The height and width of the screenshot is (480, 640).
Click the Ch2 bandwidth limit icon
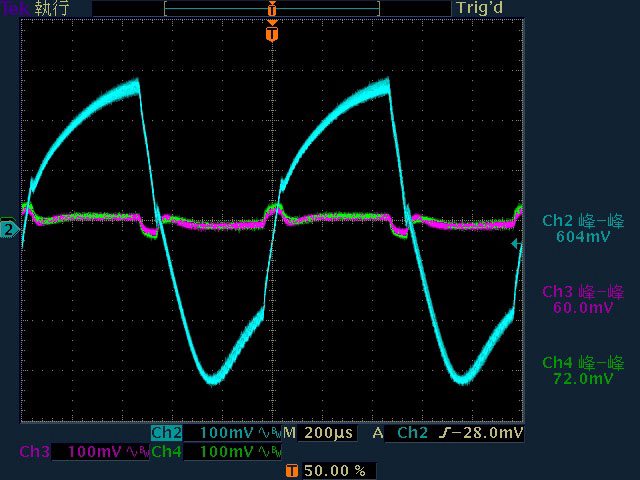pos(268,433)
